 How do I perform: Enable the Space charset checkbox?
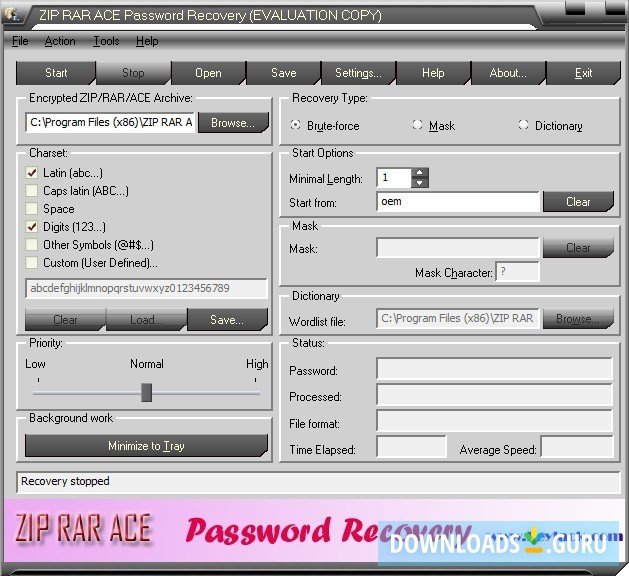32,209
